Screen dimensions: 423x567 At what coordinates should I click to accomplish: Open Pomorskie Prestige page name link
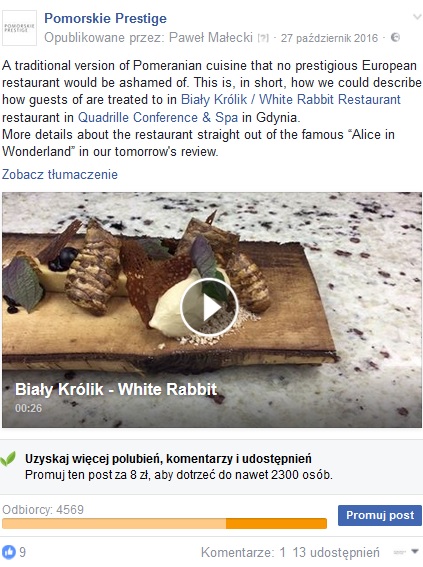[x=106, y=18]
